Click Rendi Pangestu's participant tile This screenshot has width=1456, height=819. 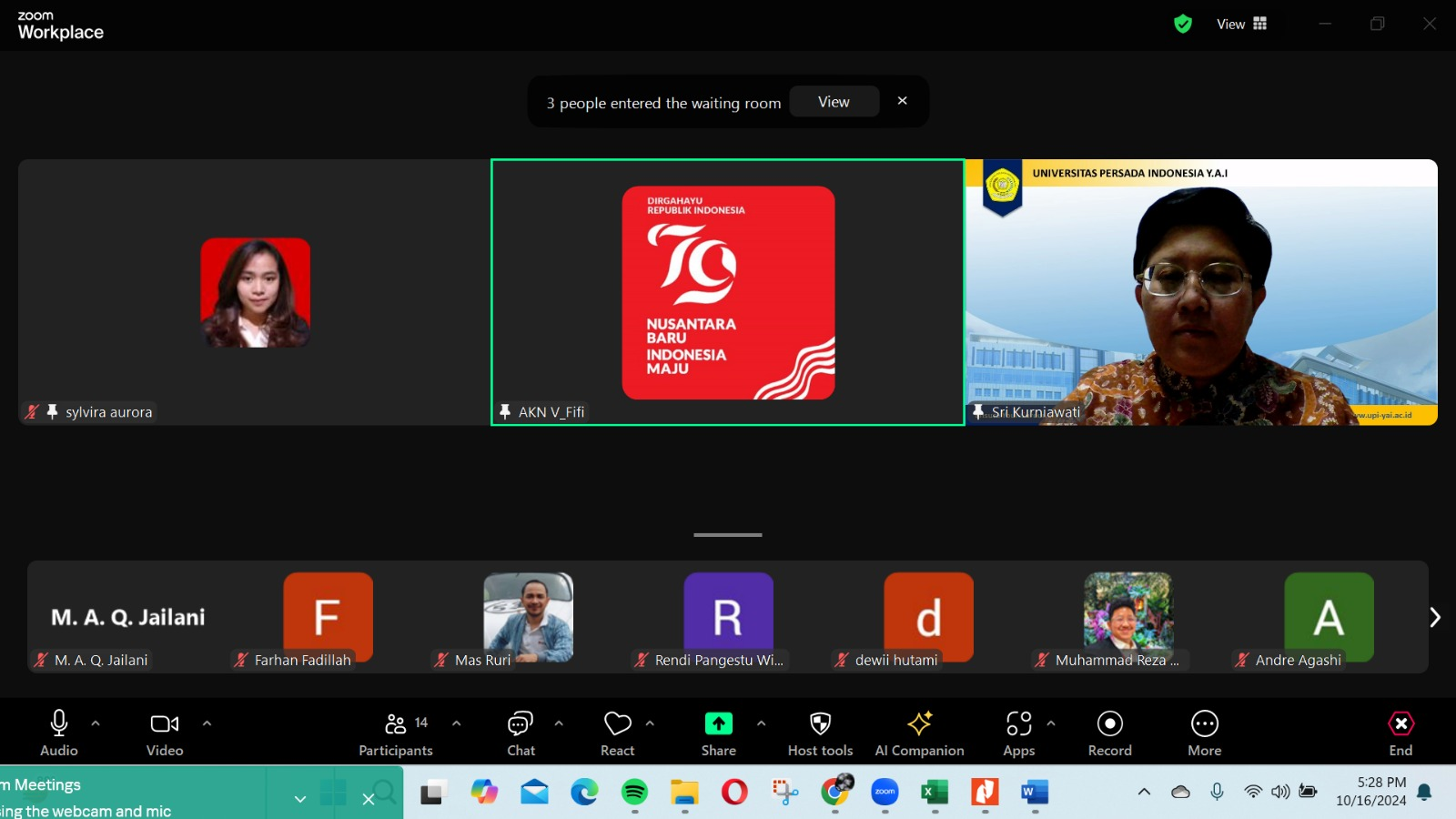point(728,617)
